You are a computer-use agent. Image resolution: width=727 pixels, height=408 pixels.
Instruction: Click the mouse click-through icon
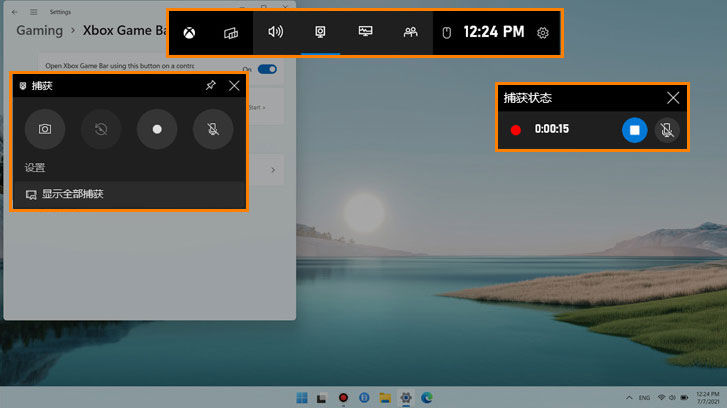(446, 32)
